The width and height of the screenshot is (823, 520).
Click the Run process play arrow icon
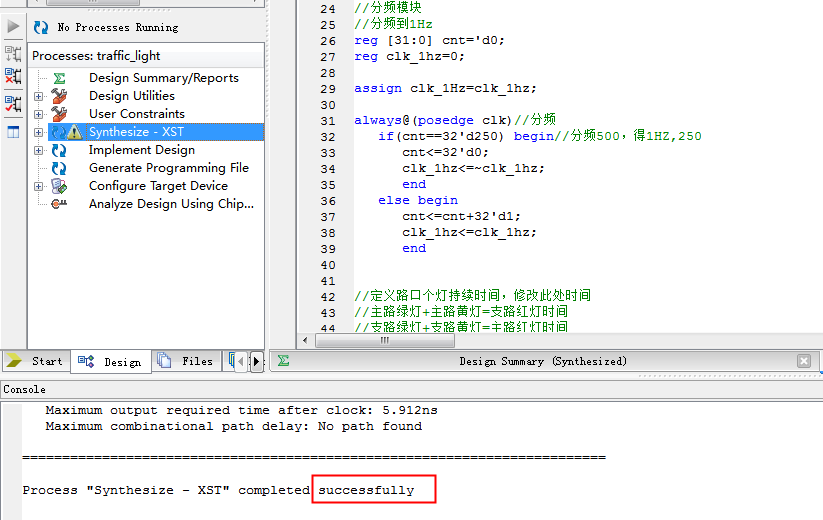click(13, 26)
